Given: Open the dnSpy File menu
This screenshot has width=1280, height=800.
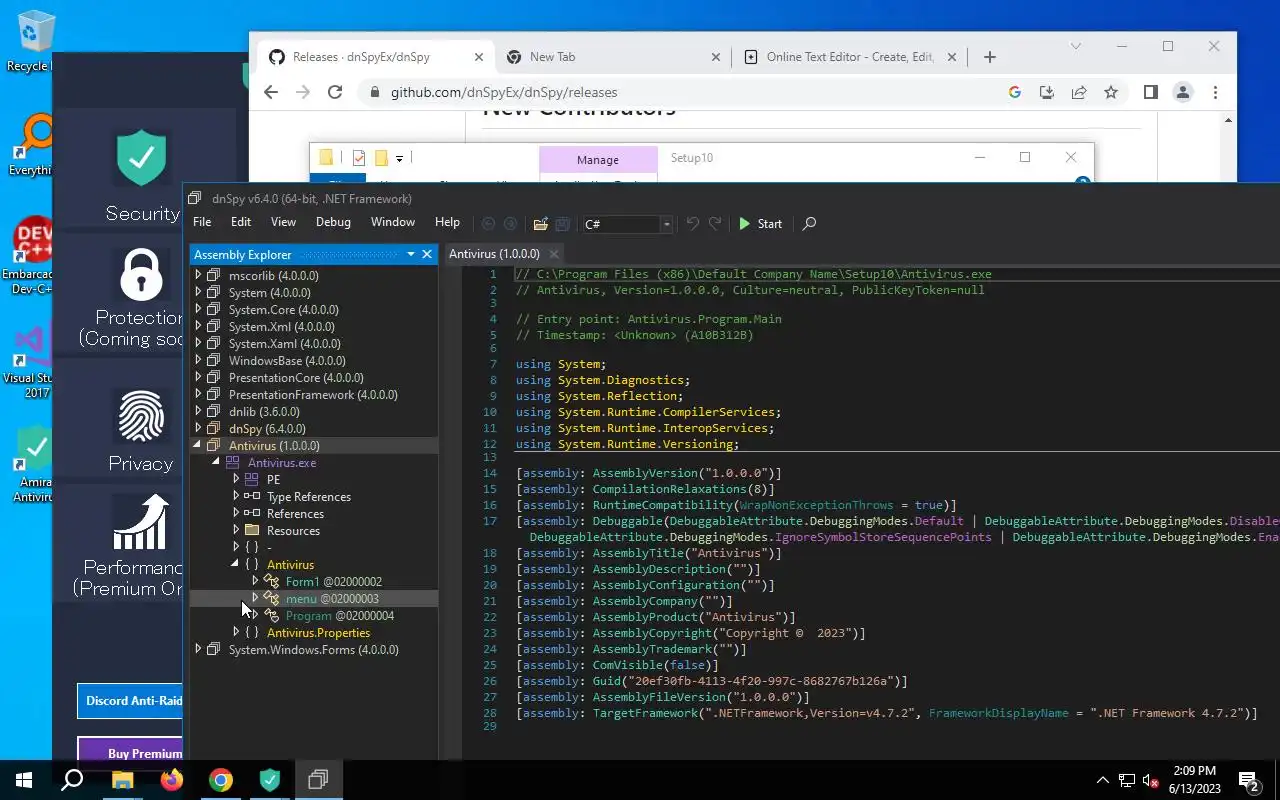Looking at the screenshot, I should (202, 222).
